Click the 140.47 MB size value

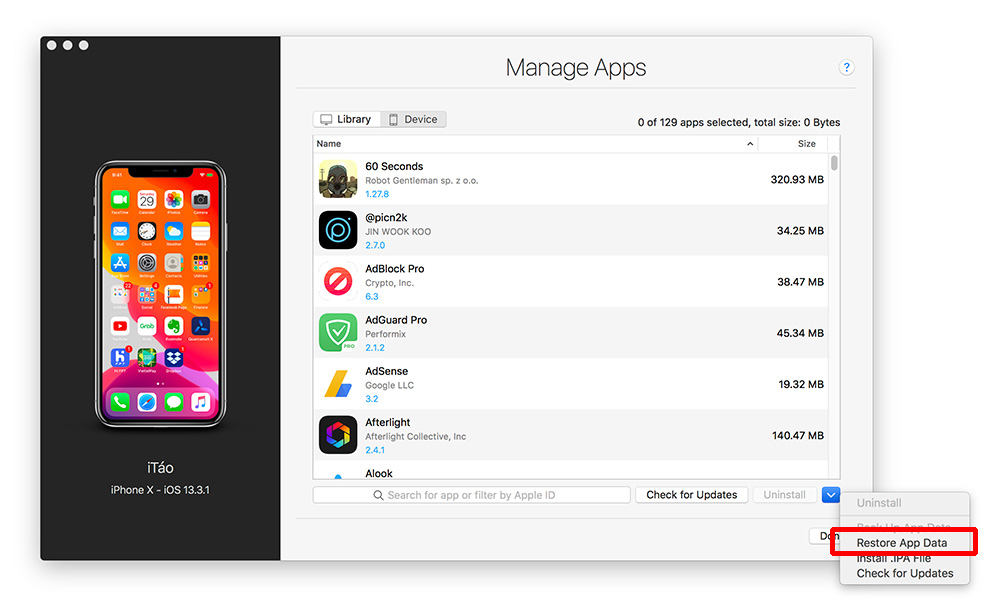[x=798, y=435]
